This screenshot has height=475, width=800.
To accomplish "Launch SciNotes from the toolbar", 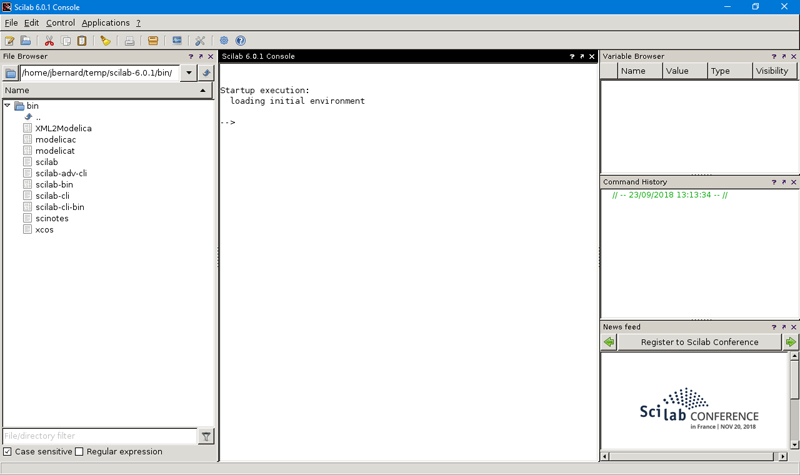I will pyautogui.click(x=10, y=41).
